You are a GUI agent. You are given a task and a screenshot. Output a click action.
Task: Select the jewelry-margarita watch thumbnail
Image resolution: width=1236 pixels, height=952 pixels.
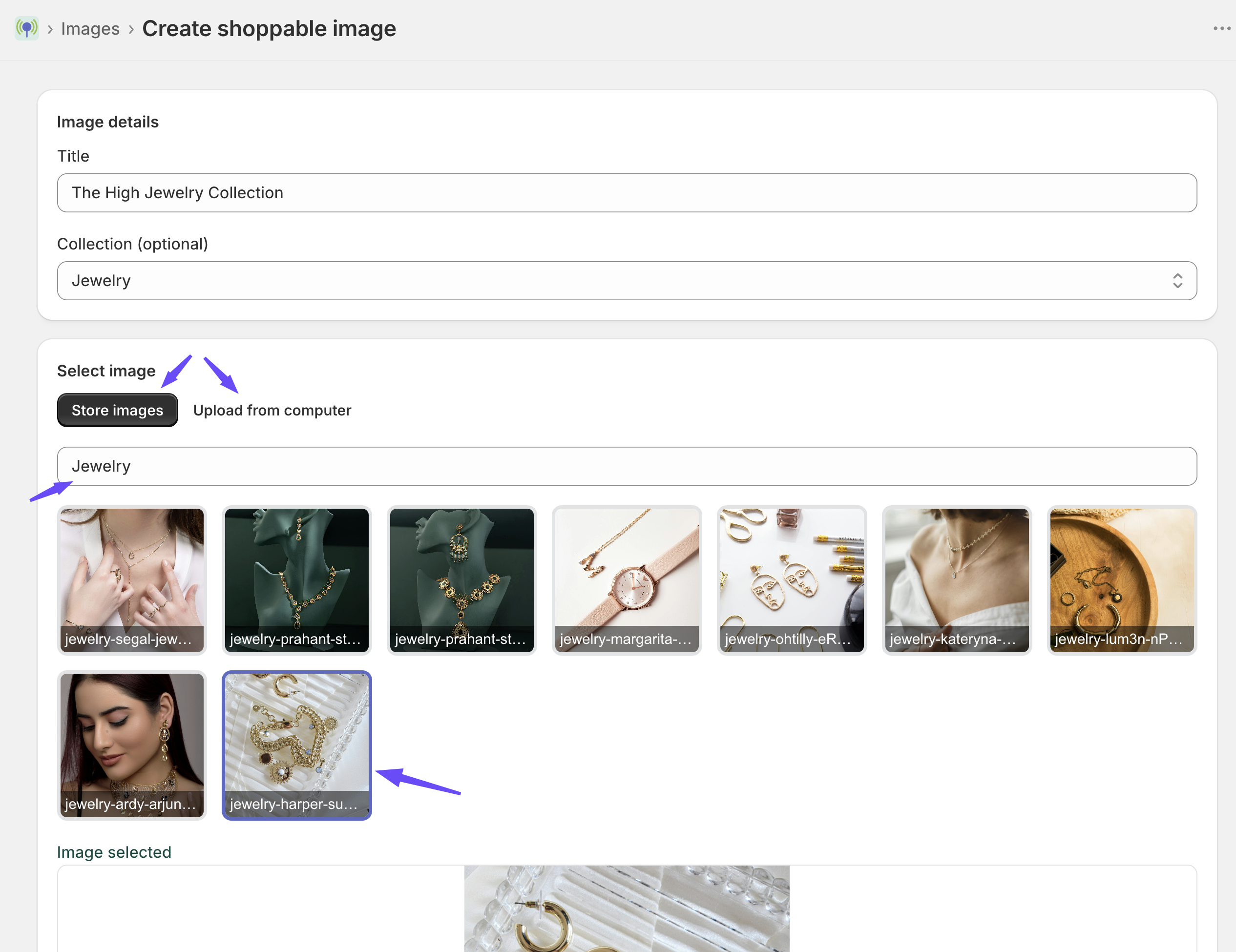[x=627, y=580]
